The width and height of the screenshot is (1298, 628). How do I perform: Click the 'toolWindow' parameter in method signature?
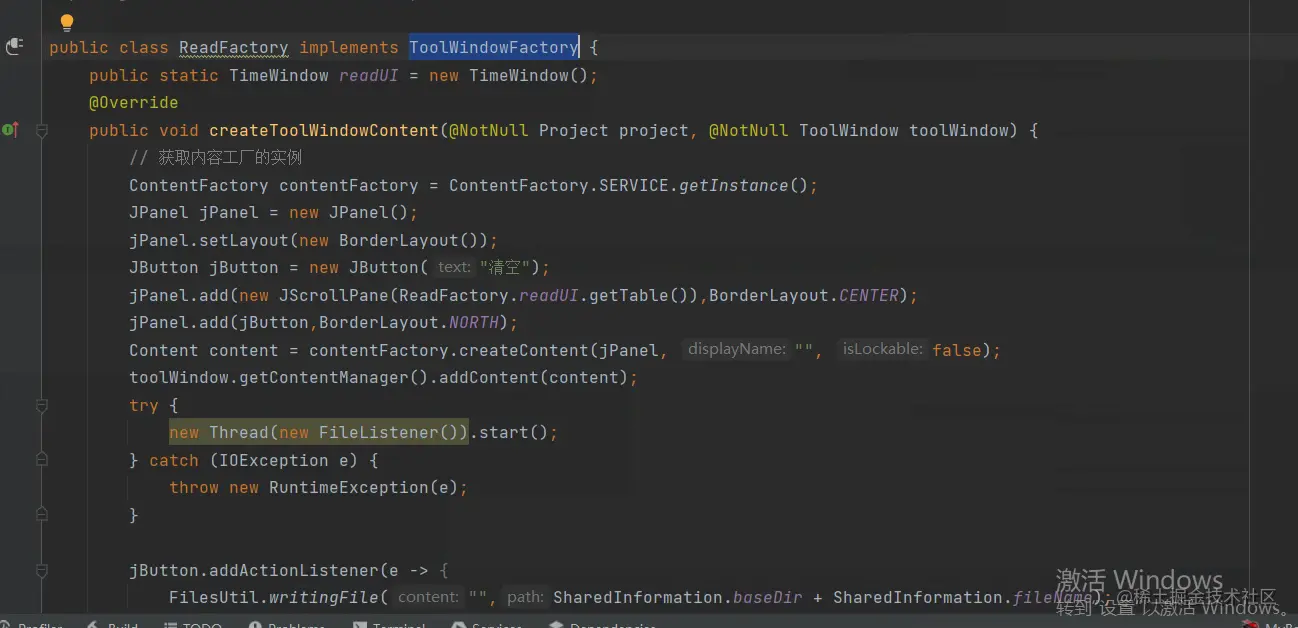959,130
